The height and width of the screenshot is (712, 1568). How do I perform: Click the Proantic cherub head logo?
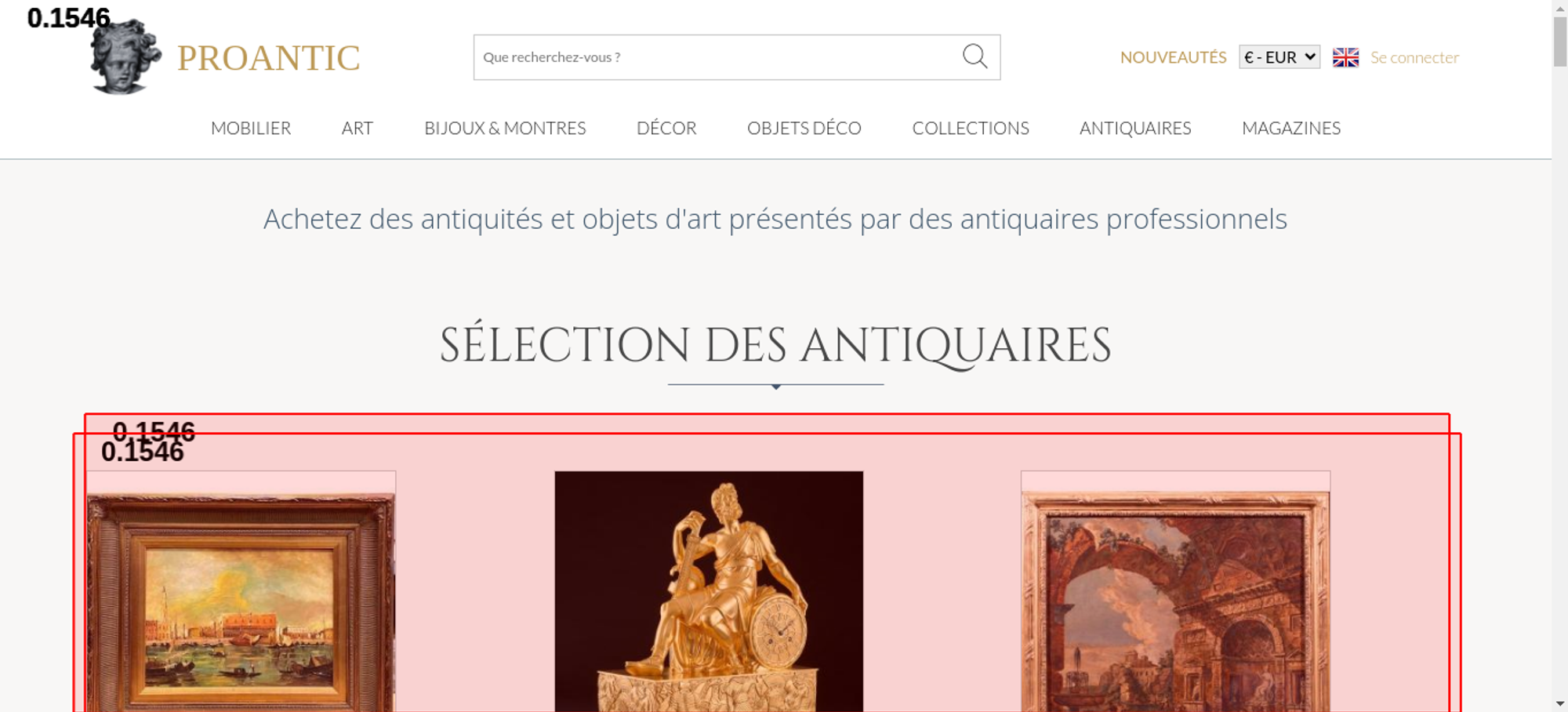click(125, 57)
